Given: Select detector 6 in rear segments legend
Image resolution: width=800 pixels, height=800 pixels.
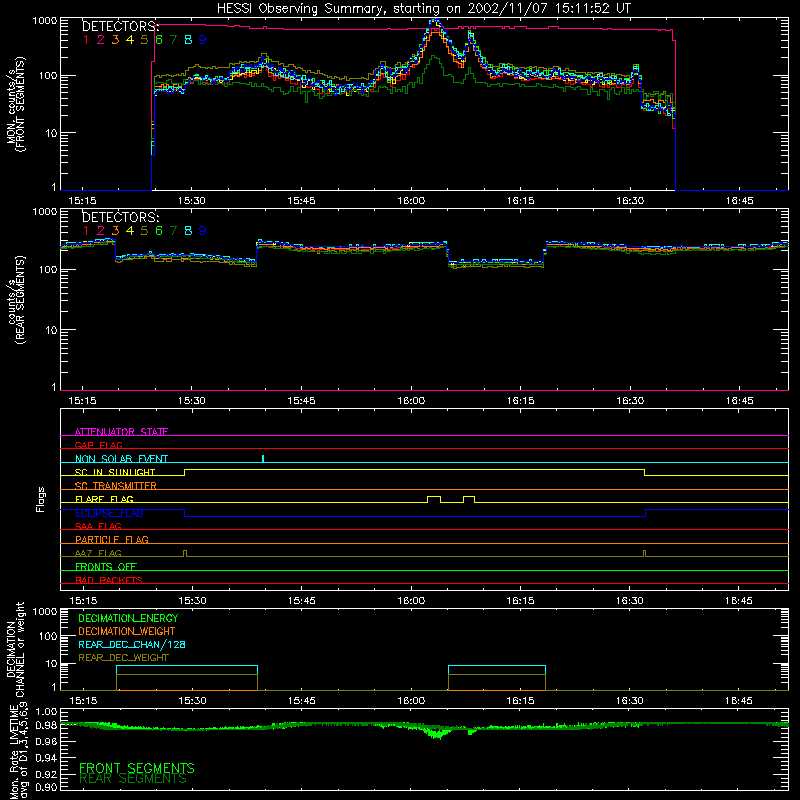Looking at the screenshot, I should pyautogui.click(x=159, y=231).
